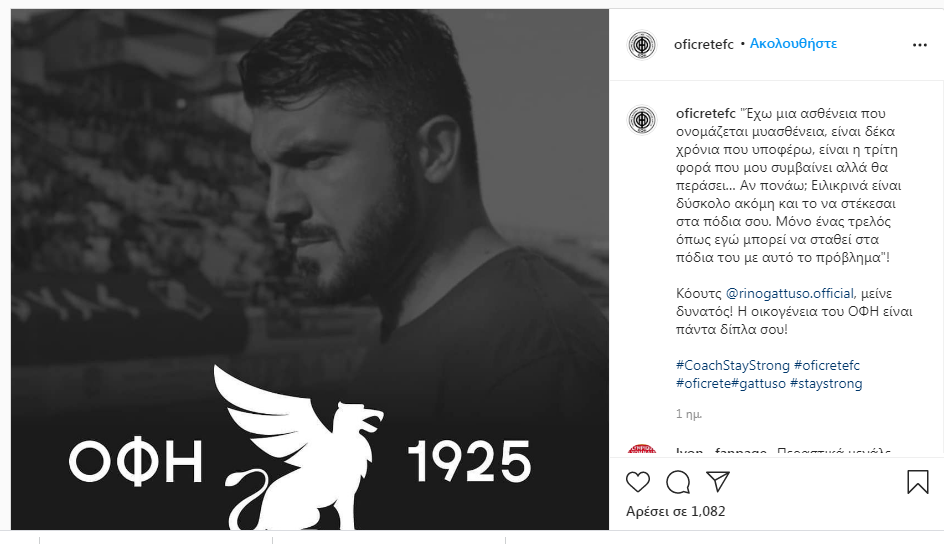
Task: Open the #staystrong hashtag
Action: click(826, 383)
